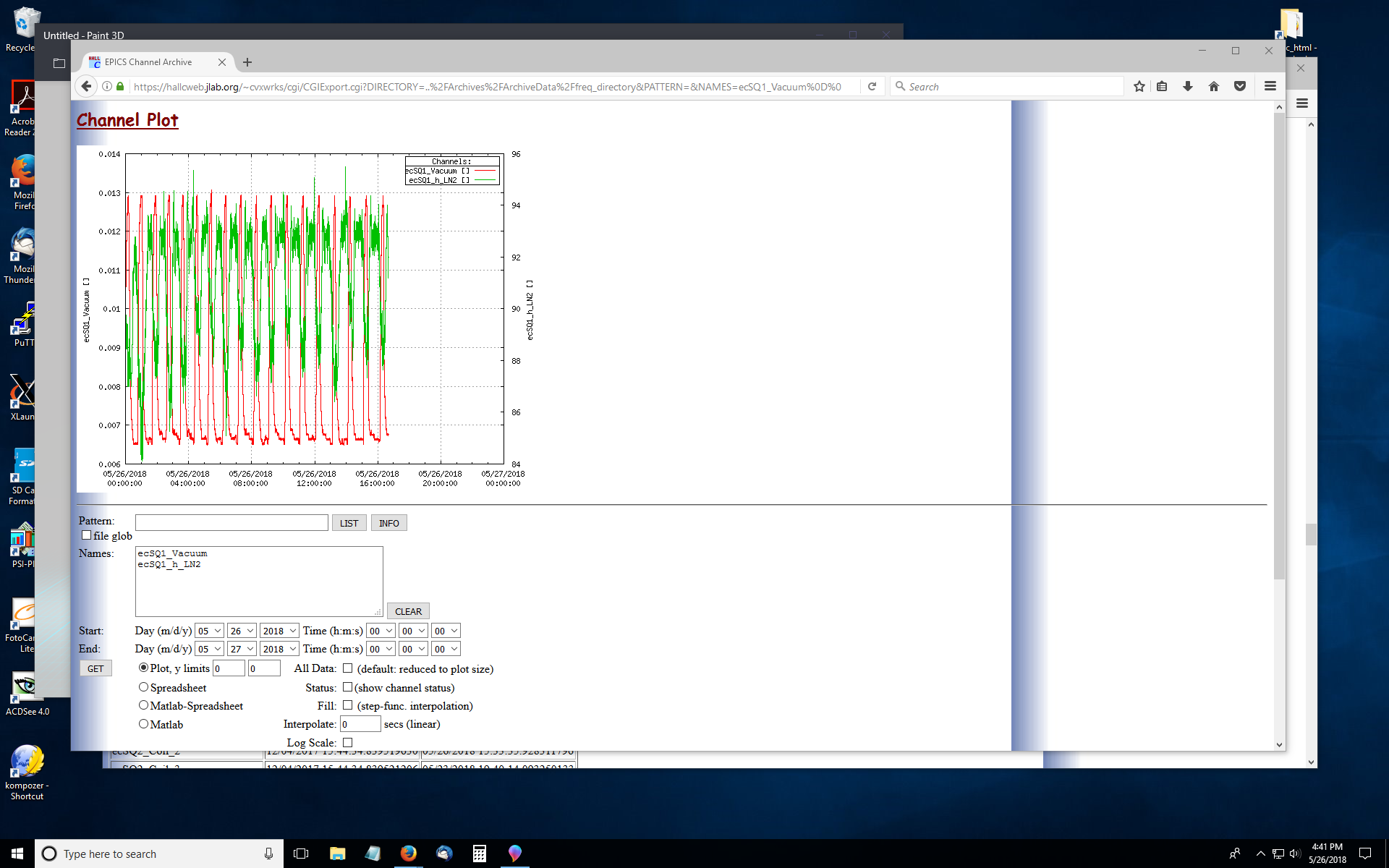Screen dimensions: 1389x868
Task: Open Start year dropdown
Action: 279,631
